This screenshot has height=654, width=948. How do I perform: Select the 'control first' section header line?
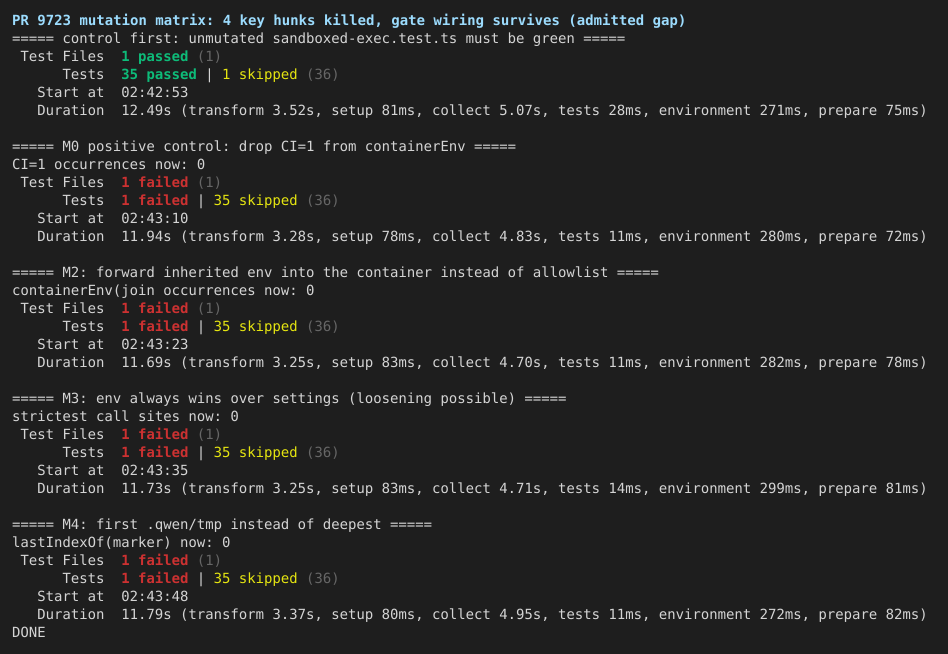[319, 39]
